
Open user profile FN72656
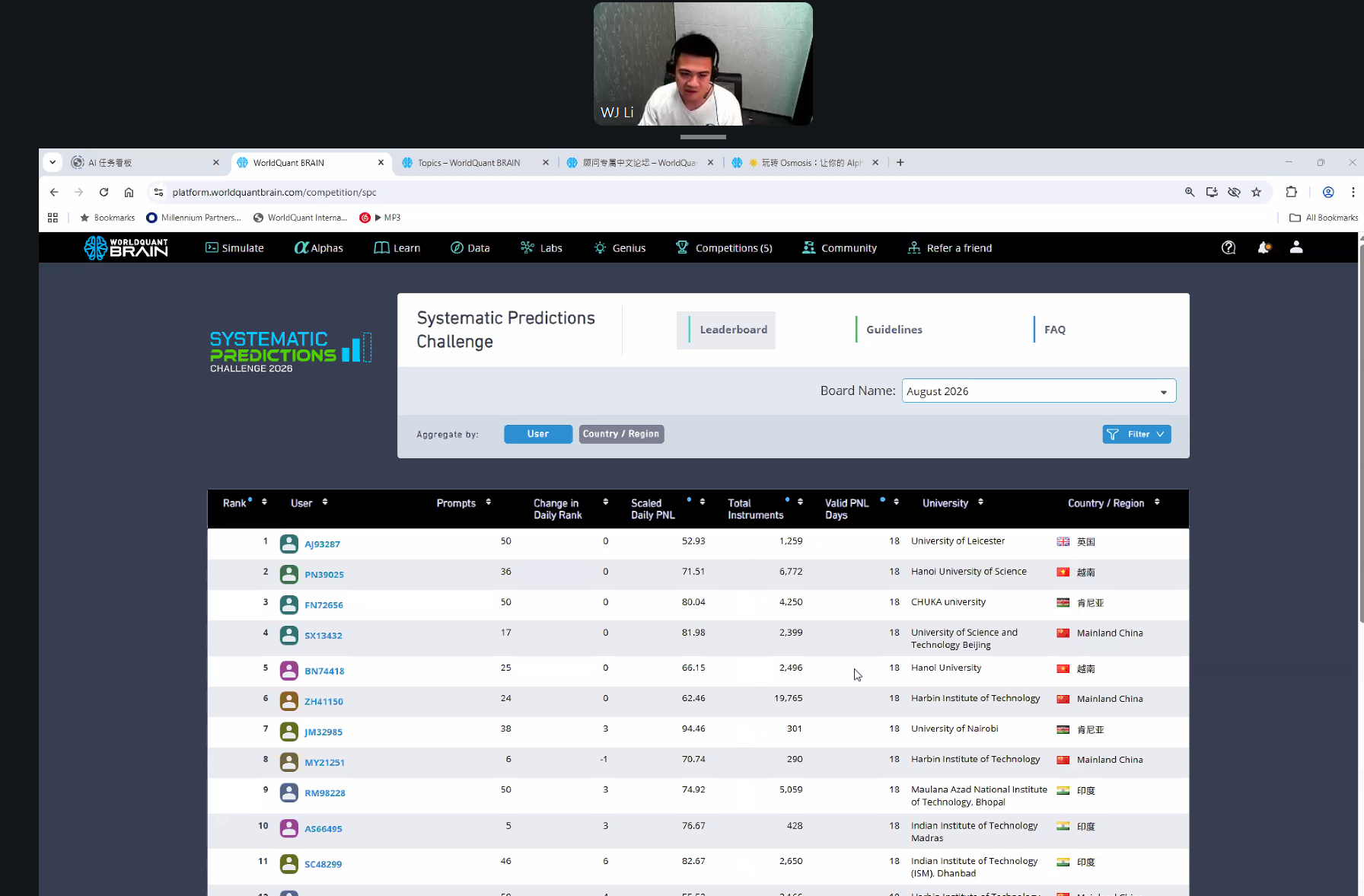pos(323,605)
